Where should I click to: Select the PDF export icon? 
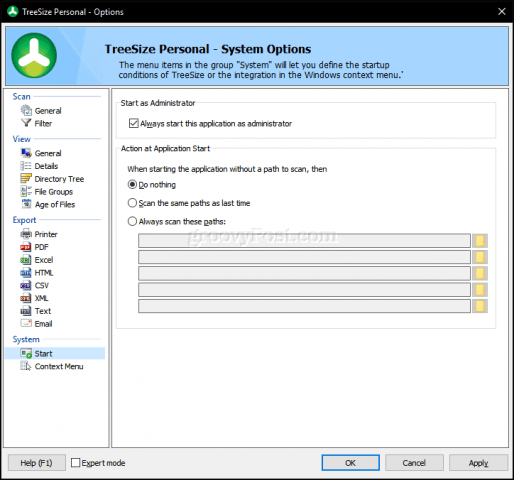click(x=26, y=247)
